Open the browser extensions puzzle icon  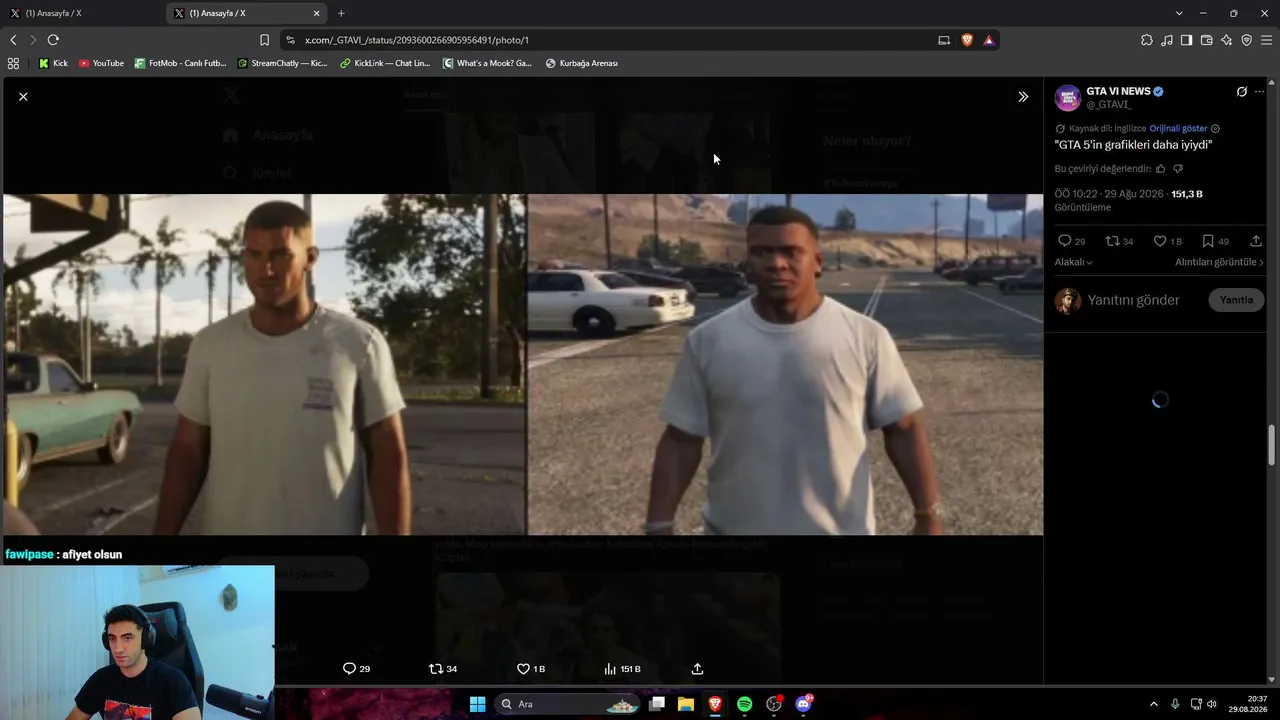tap(1147, 40)
